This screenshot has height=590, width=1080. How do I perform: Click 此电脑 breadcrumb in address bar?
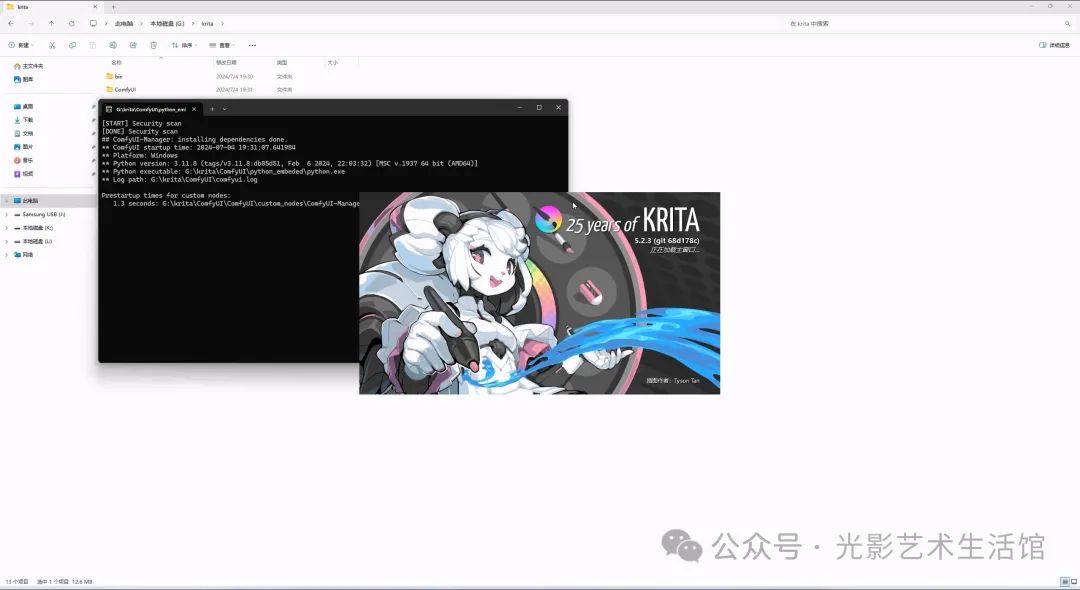(x=124, y=23)
